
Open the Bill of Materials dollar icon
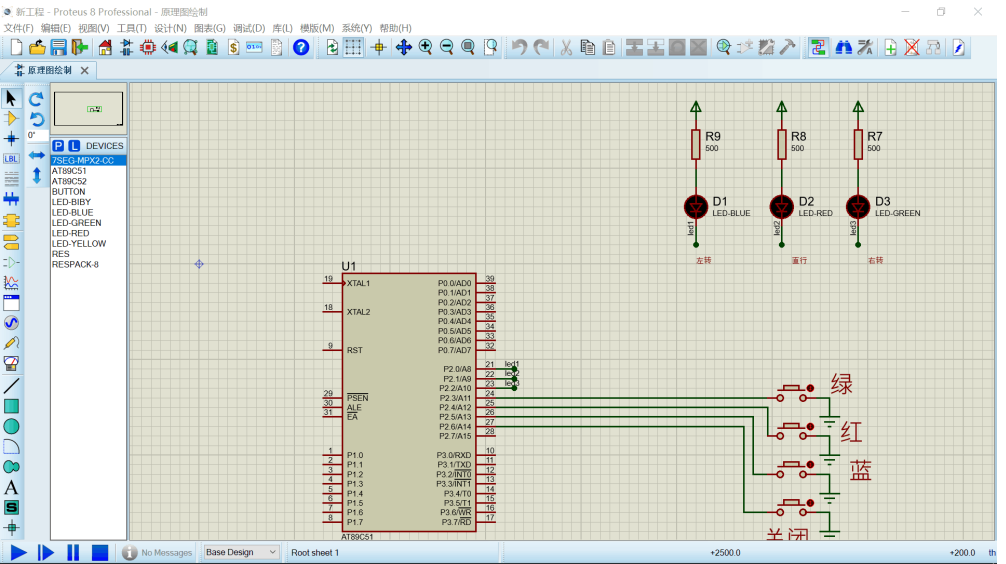click(234, 47)
